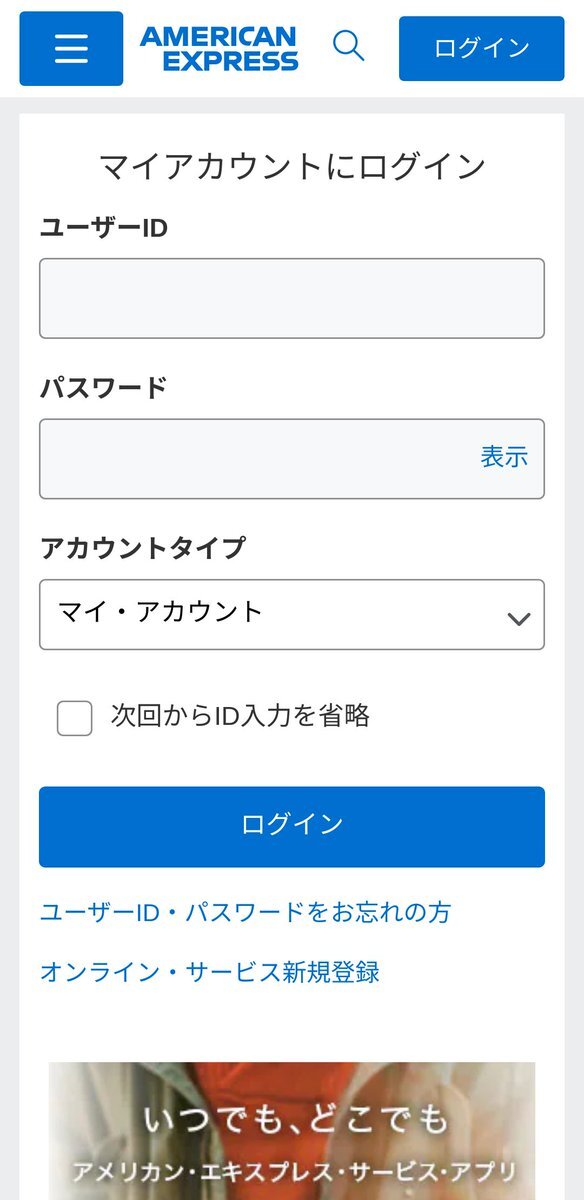The width and height of the screenshot is (584, 1200).
Task: Expand the account type chevron arrow
Action: [x=518, y=618]
